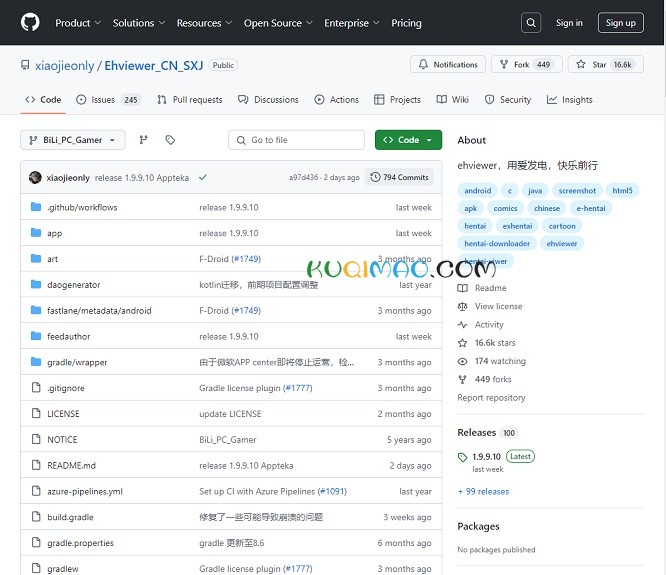Open the .github/workflows folder icon
The height and width of the screenshot is (575, 666).
pyautogui.click(x=36, y=207)
